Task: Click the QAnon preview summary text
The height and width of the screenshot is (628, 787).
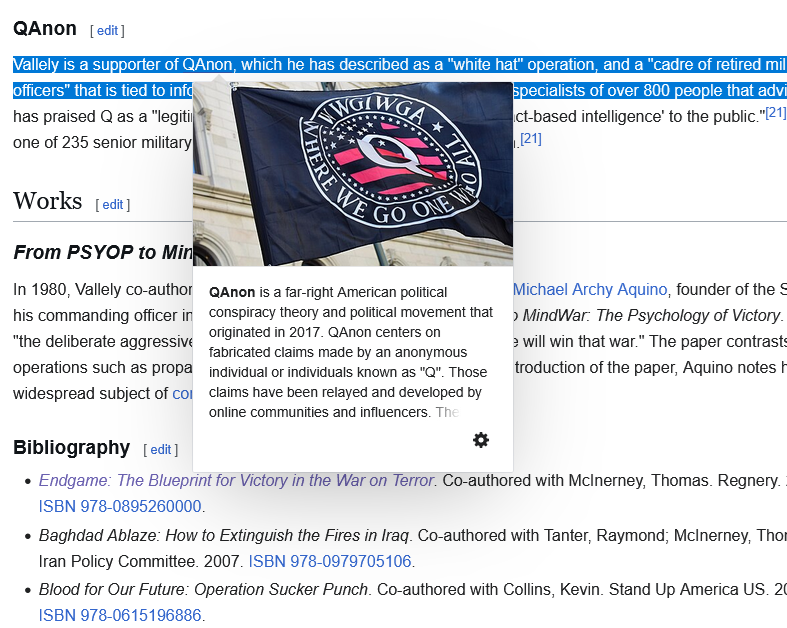Action: pyautogui.click(x=351, y=352)
